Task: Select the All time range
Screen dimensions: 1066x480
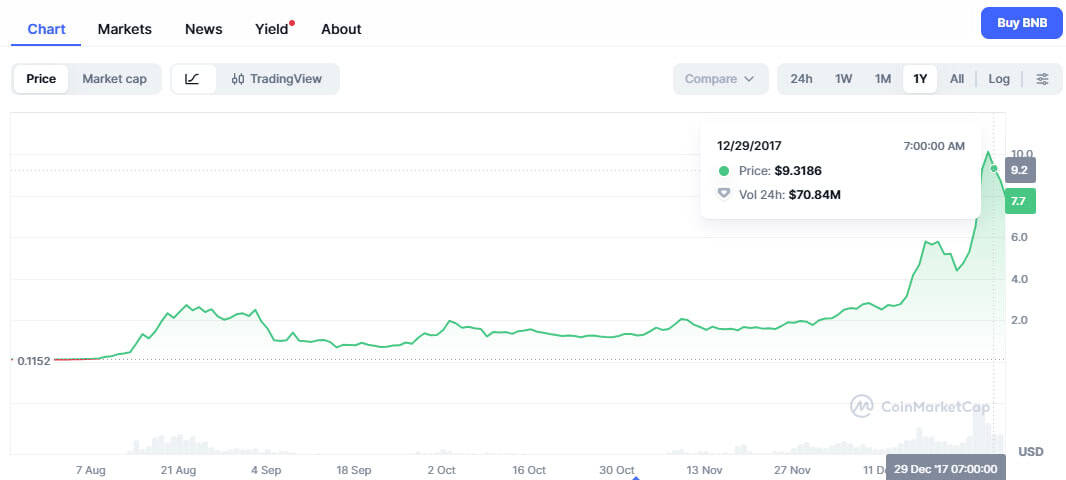Action: (x=957, y=79)
